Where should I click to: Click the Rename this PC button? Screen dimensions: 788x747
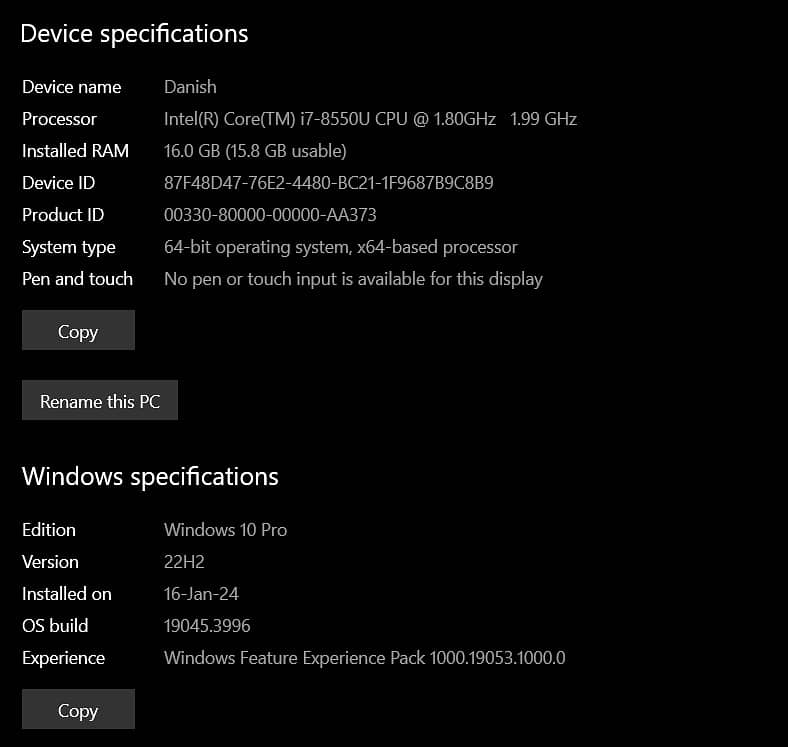click(100, 401)
